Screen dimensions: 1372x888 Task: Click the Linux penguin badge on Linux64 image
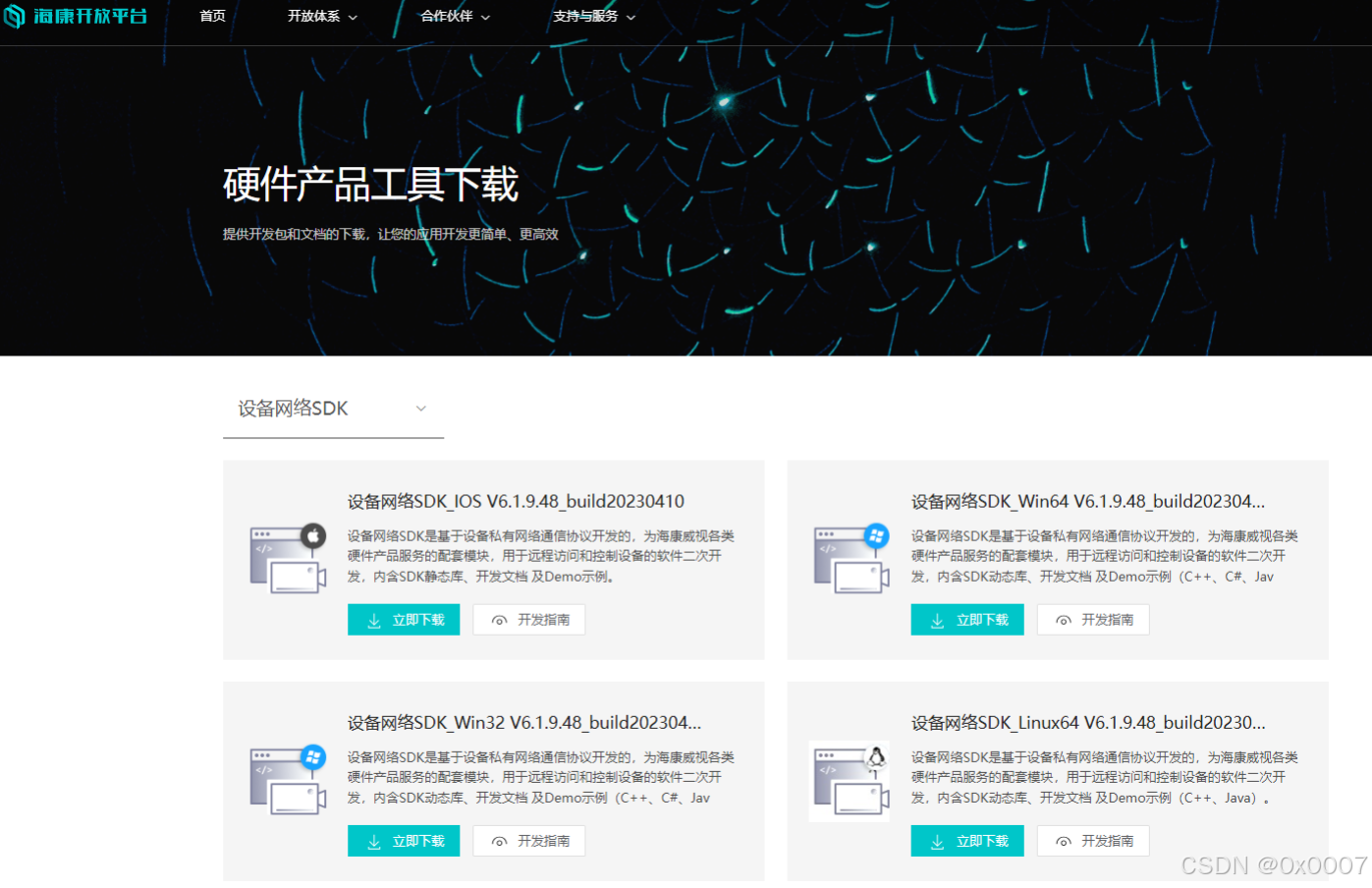tap(876, 757)
